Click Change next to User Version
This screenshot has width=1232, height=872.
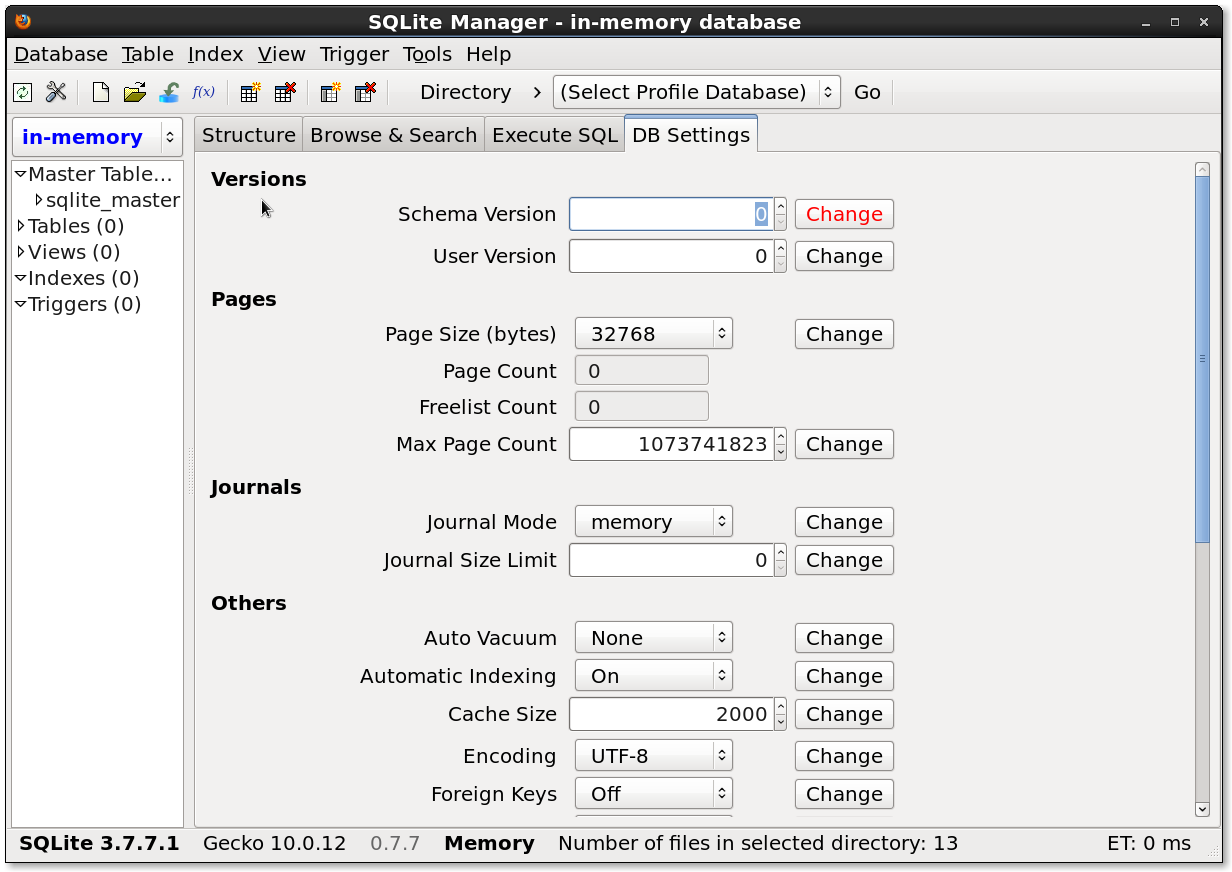844,256
